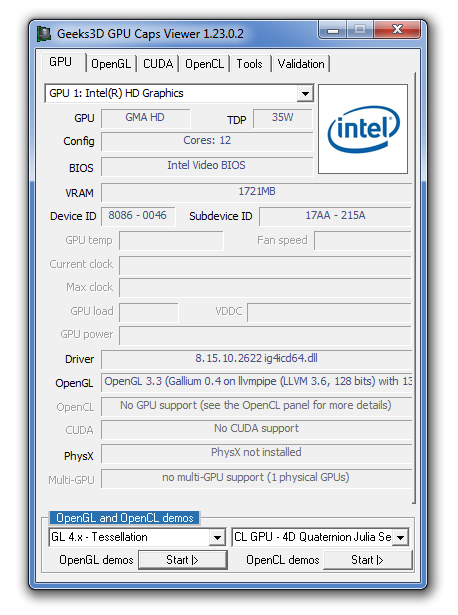Screen dimensions: 458x615
Task: Click the No CUDA support text
Action: (256, 429)
